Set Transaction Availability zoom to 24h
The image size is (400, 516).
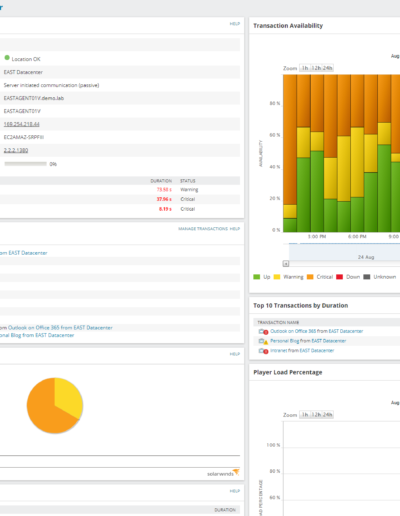point(327,68)
